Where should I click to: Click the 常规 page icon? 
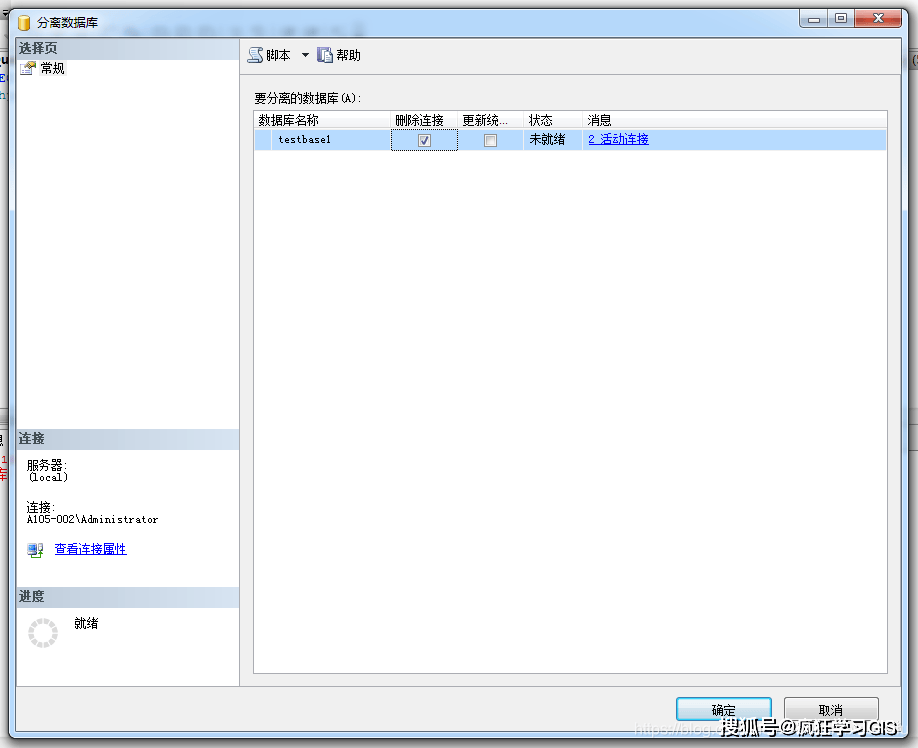(28, 68)
